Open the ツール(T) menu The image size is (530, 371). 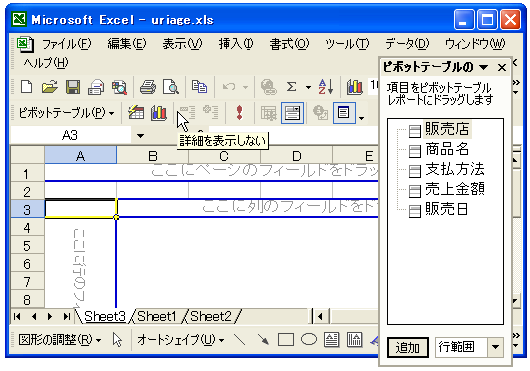click(x=347, y=44)
